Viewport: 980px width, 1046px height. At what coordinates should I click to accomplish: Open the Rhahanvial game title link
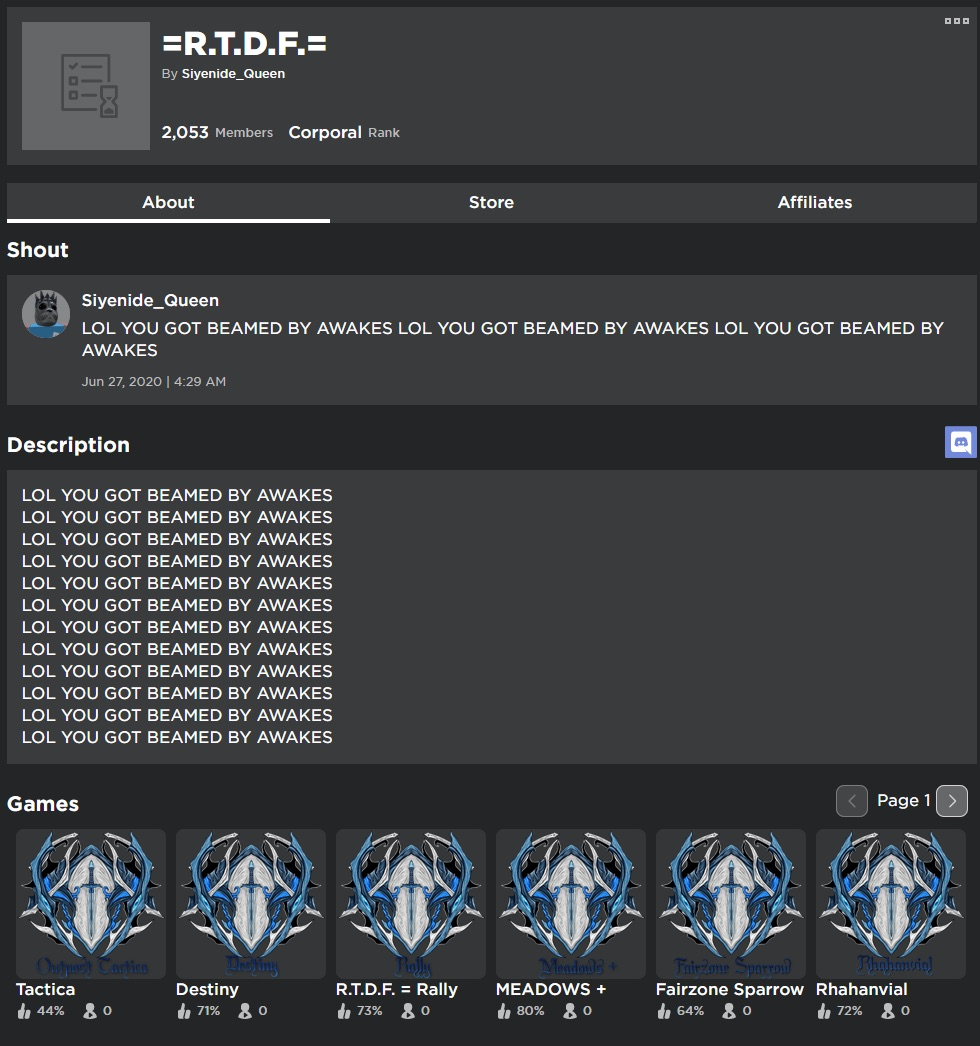pos(862,989)
